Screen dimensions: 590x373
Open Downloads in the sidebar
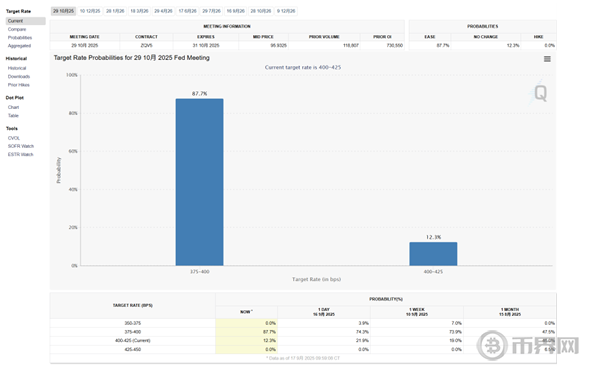19,77
